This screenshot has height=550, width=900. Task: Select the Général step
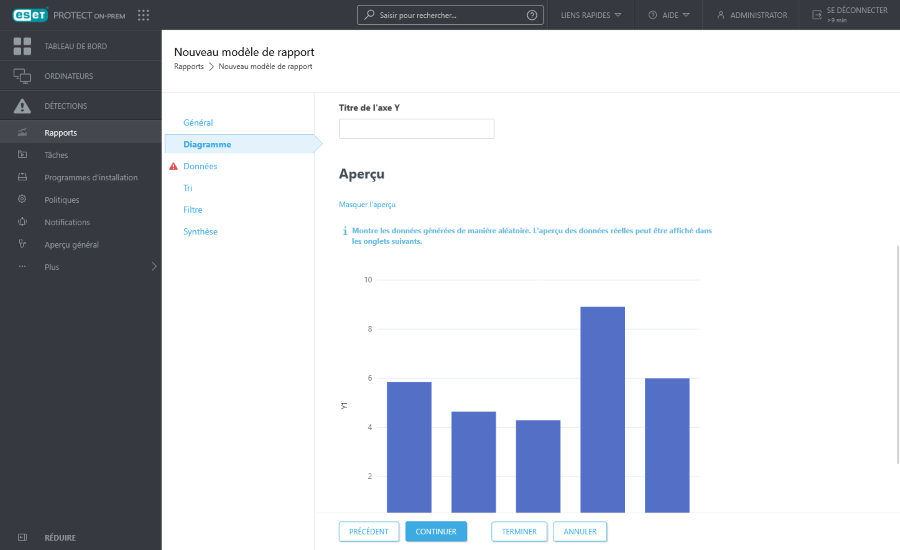(198, 122)
